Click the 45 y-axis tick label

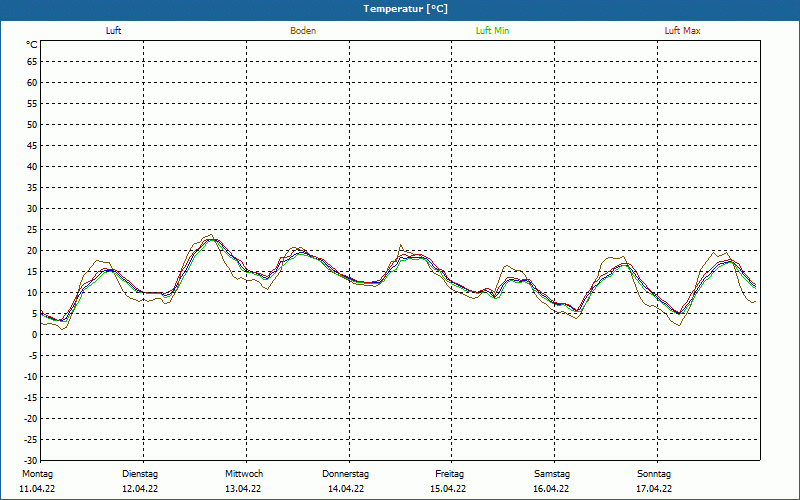pyautogui.click(x=32, y=146)
